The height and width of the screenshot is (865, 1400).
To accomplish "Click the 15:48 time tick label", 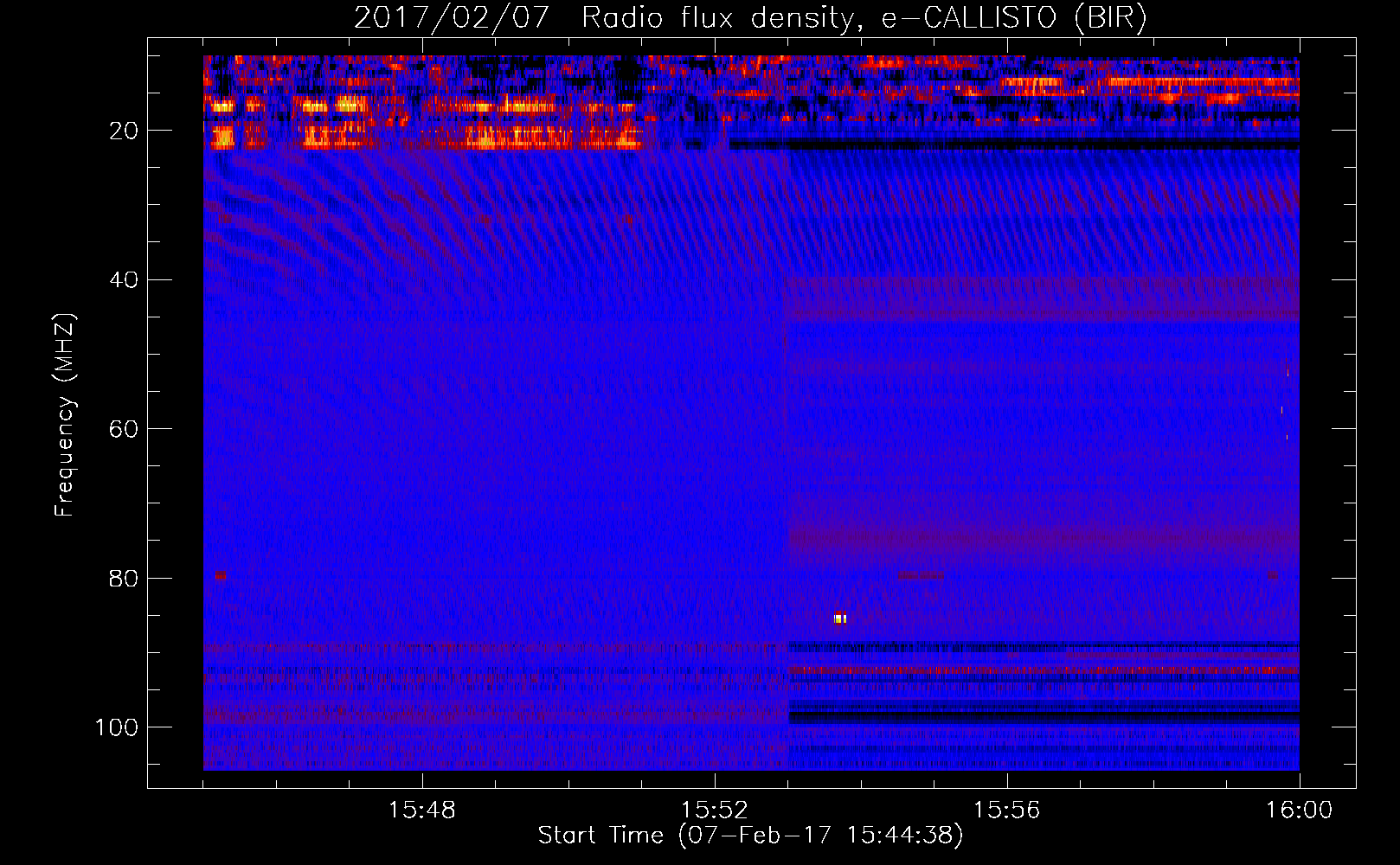I will click(x=421, y=810).
